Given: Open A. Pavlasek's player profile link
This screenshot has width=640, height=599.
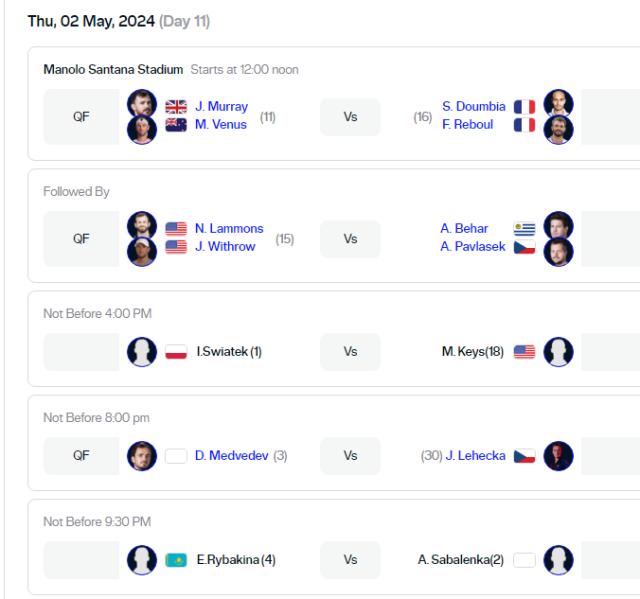Looking at the screenshot, I should click(x=473, y=247).
